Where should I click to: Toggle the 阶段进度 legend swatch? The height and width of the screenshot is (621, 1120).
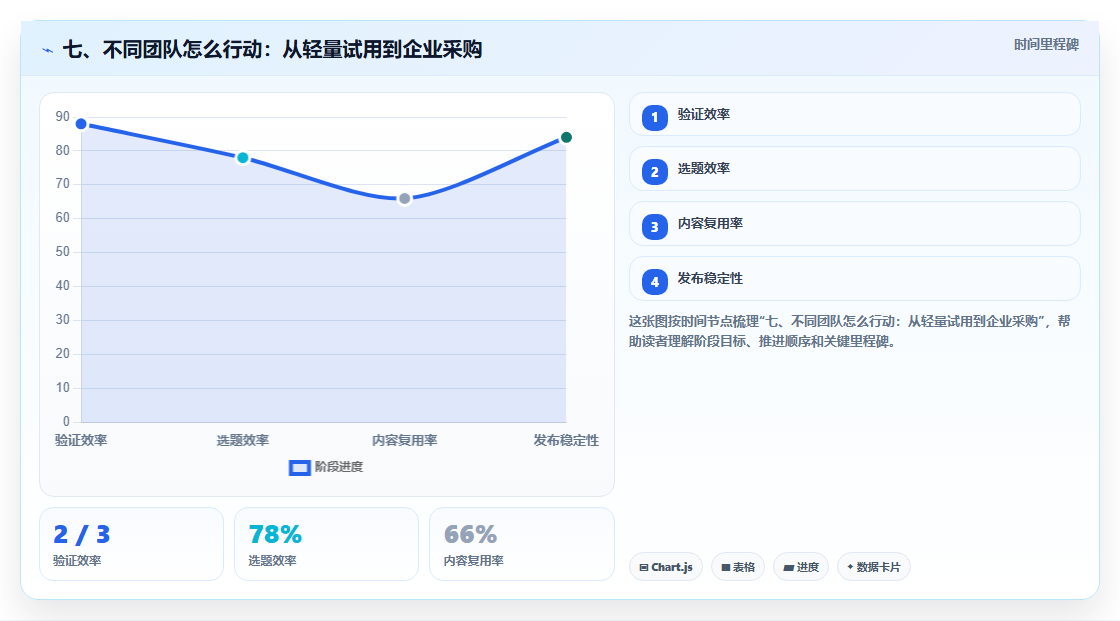click(299, 468)
